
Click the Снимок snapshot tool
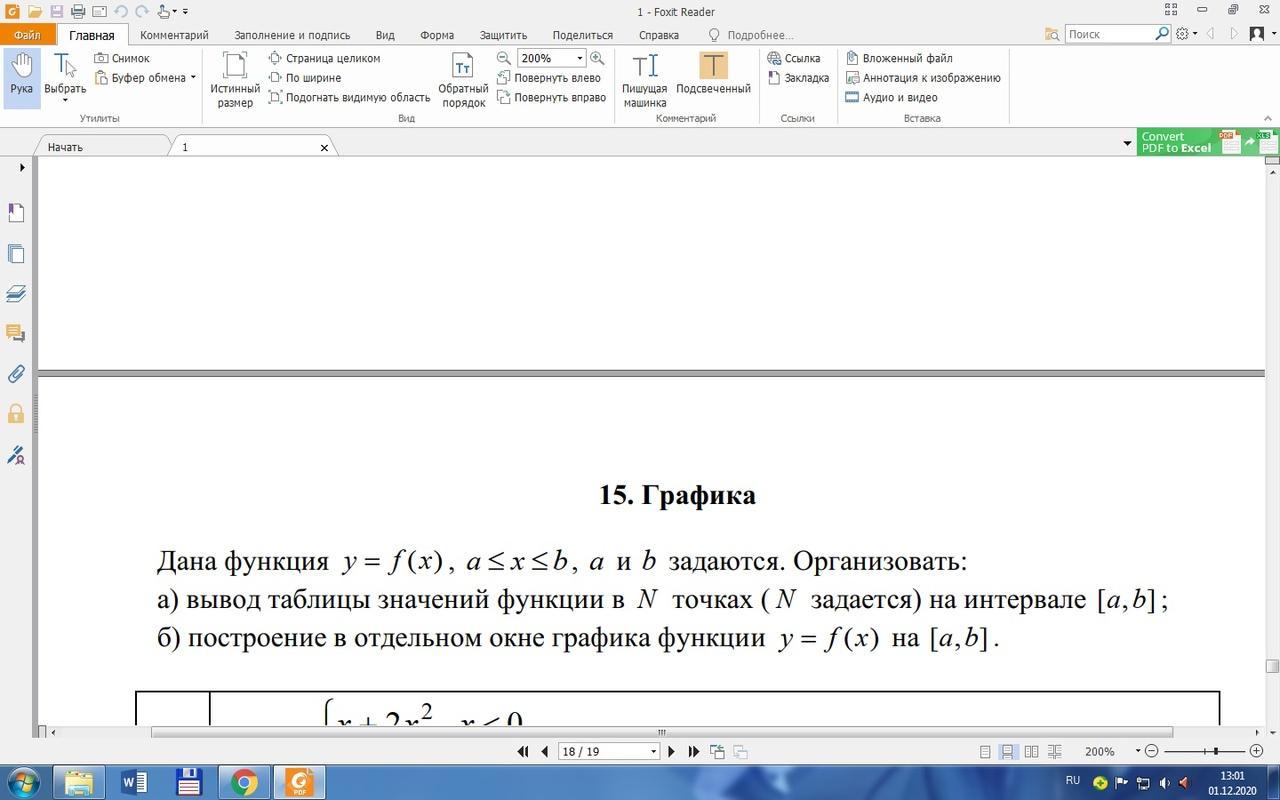pyautogui.click(x=122, y=58)
